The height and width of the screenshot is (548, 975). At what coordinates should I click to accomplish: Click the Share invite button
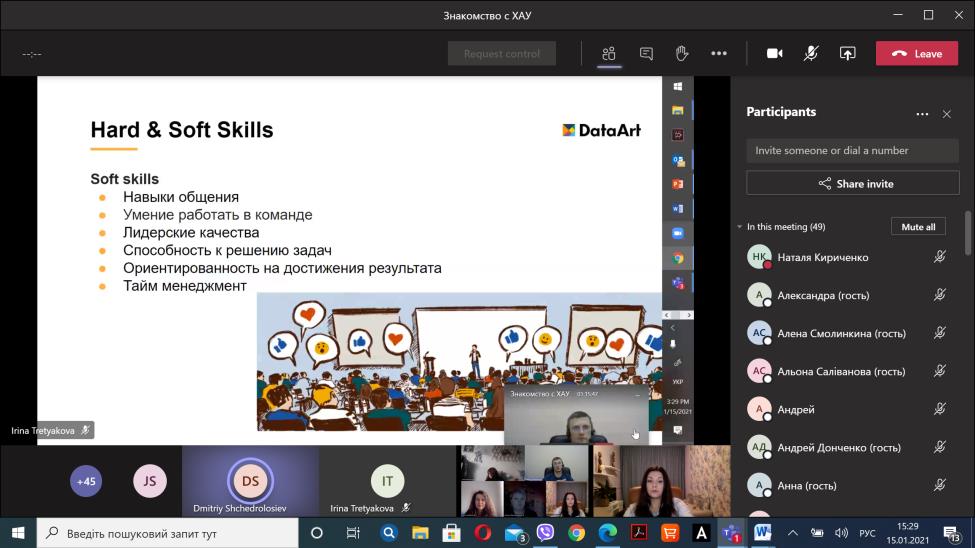(852, 184)
